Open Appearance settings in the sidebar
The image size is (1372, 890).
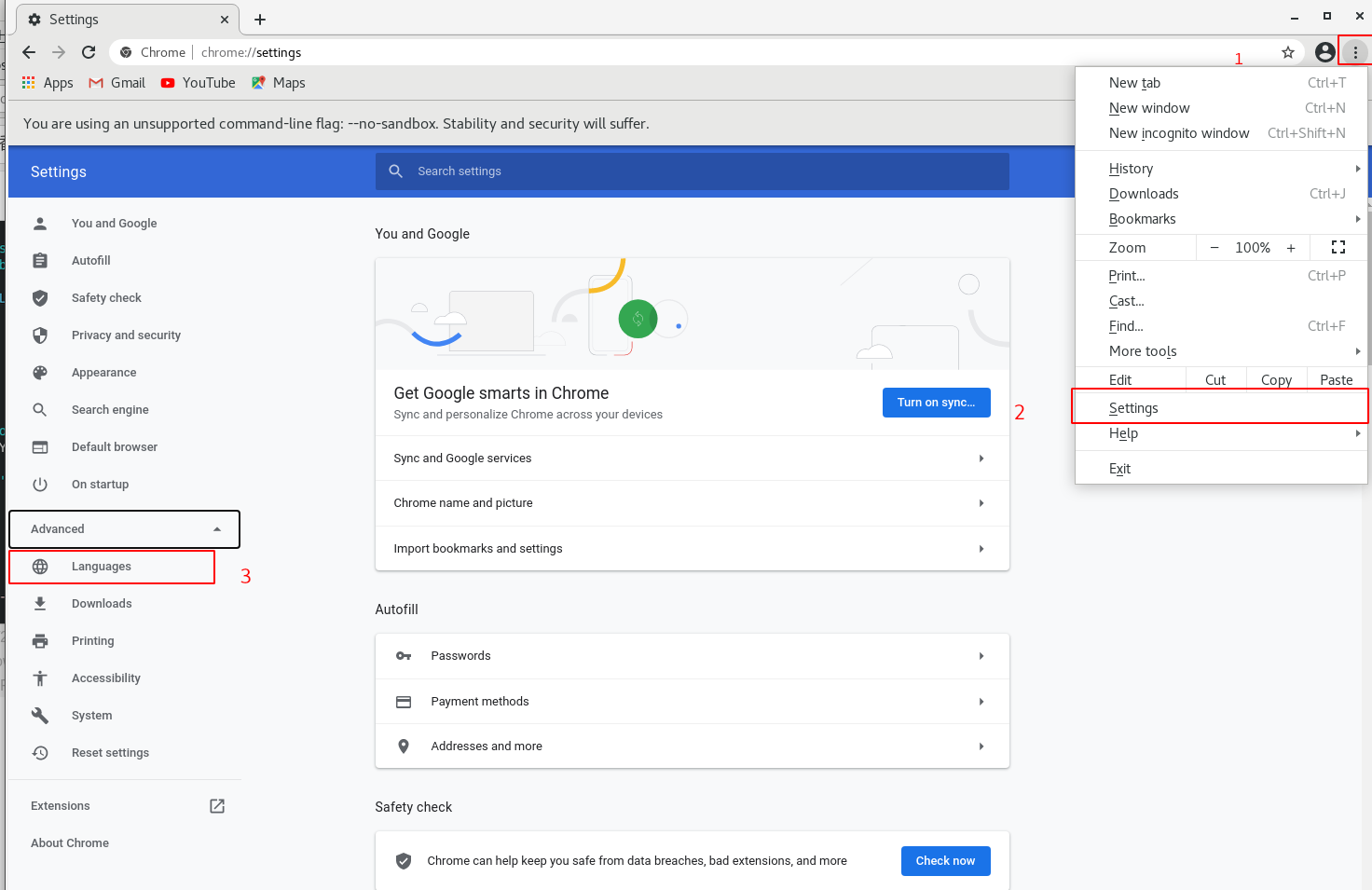[x=103, y=373]
